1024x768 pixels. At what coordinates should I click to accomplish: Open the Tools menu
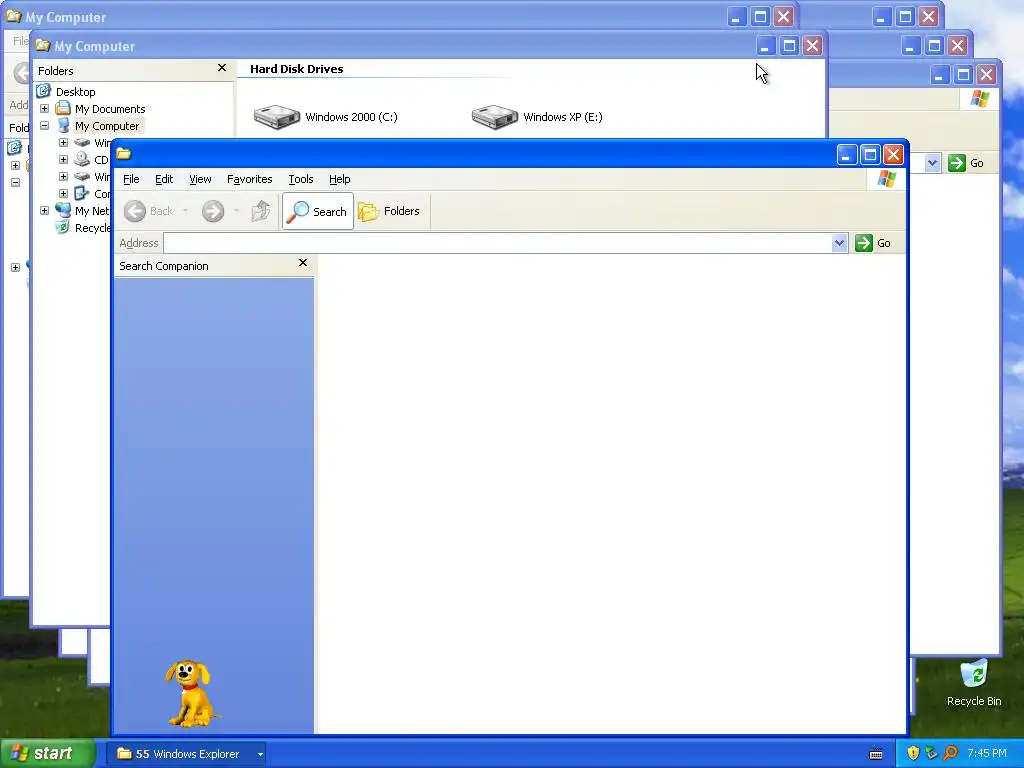click(300, 179)
